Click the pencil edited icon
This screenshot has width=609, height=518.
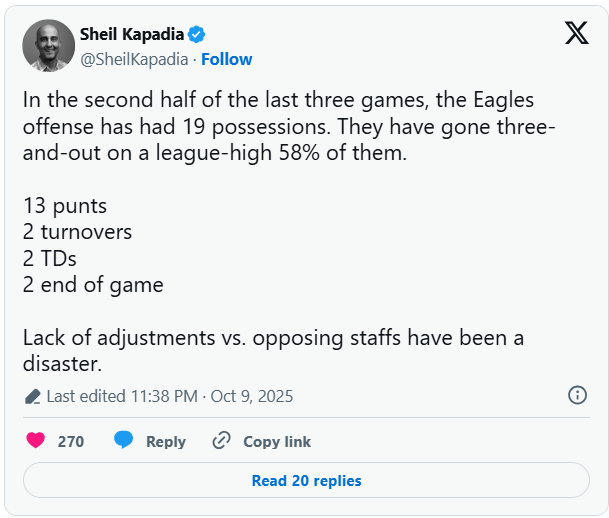pyautogui.click(x=33, y=396)
